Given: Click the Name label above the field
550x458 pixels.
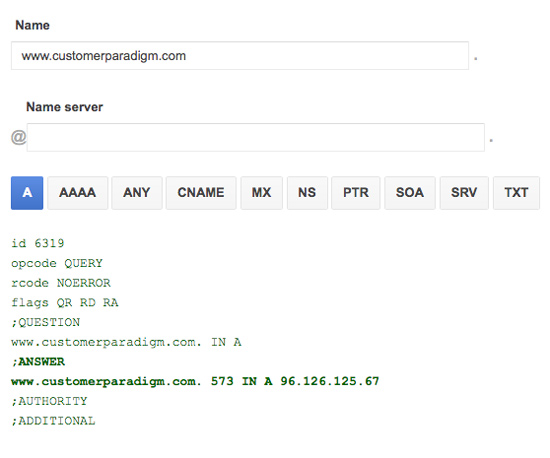Looking at the screenshot, I should (x=32, y=25).
